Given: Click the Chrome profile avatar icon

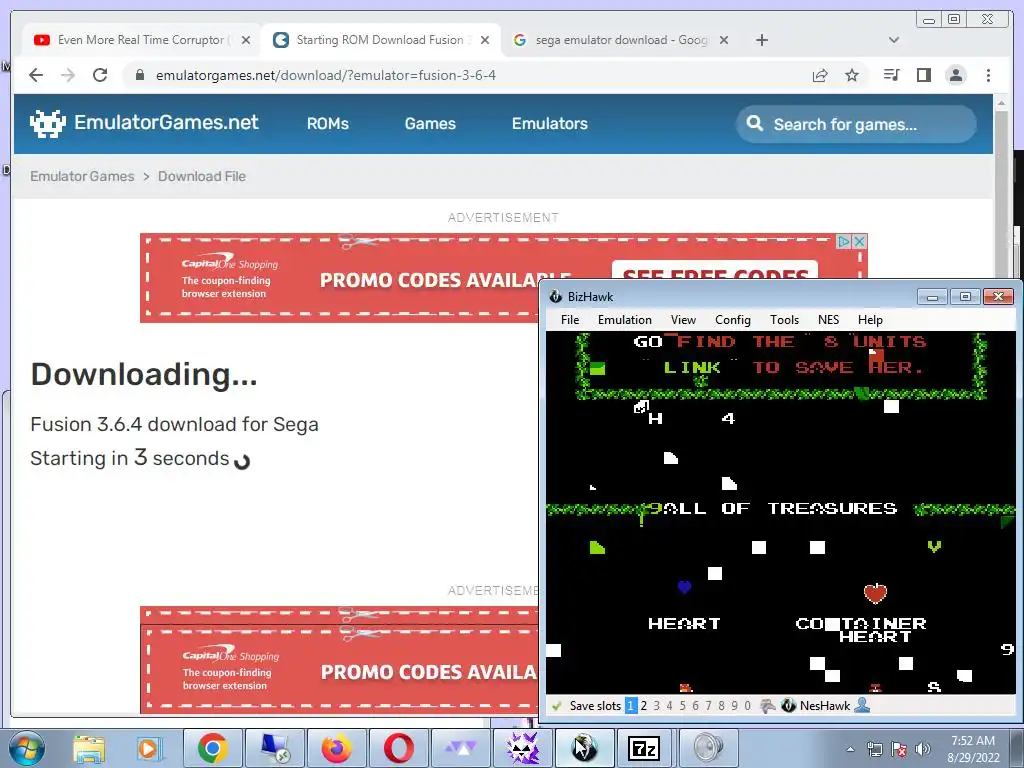Looking at the screenshot, I should 955,75.
